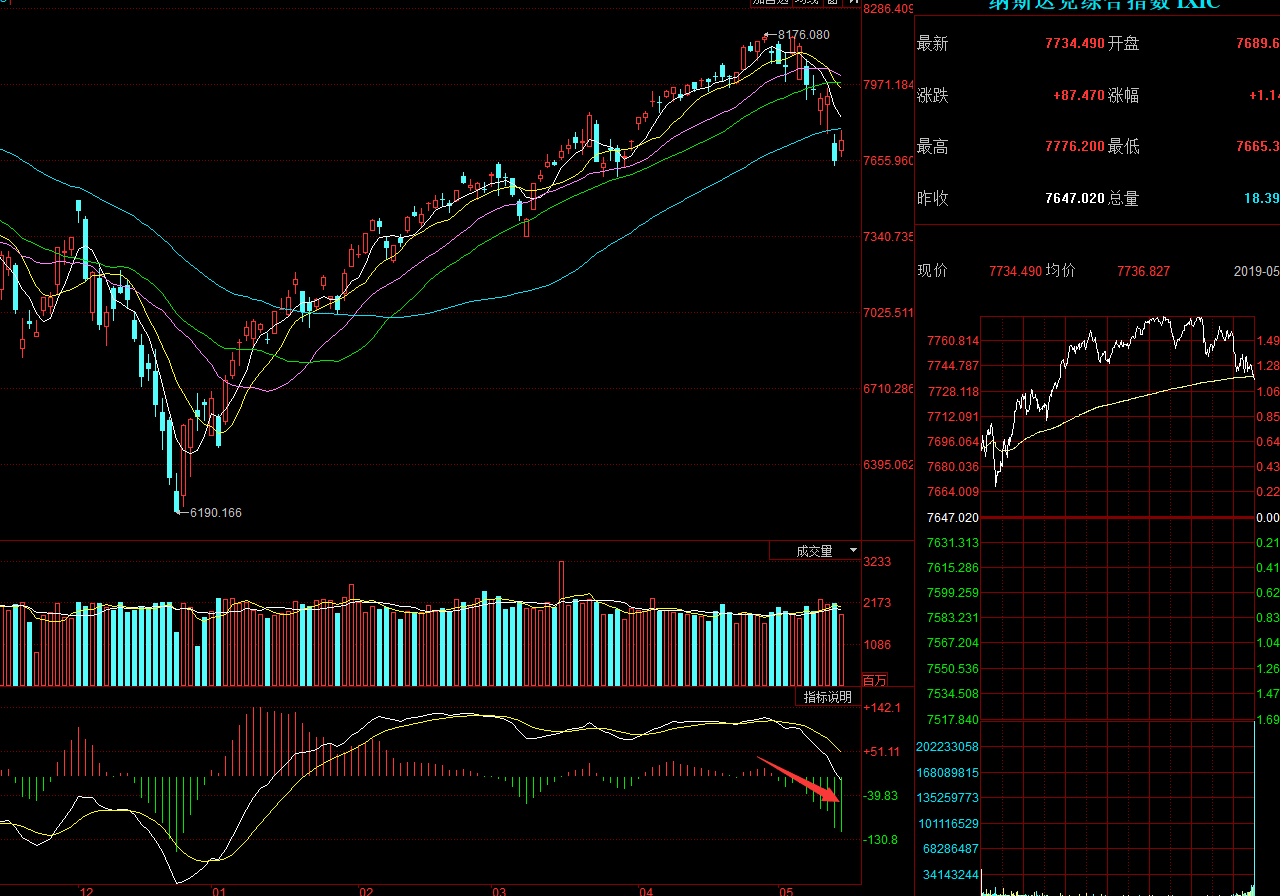Click the 7631.313 intraday axis value
1280x896 pixels.
(953, 543)
